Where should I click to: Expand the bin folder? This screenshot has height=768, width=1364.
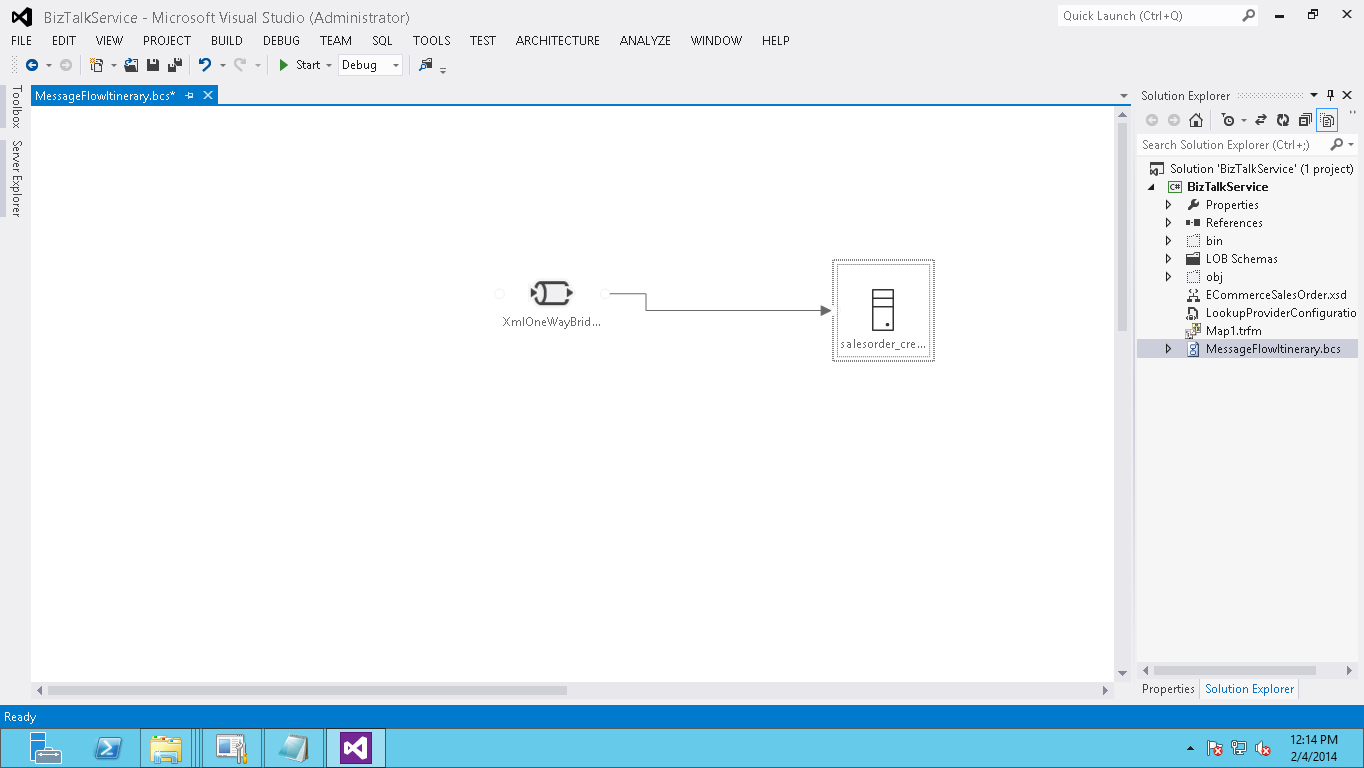(1168, 241)
